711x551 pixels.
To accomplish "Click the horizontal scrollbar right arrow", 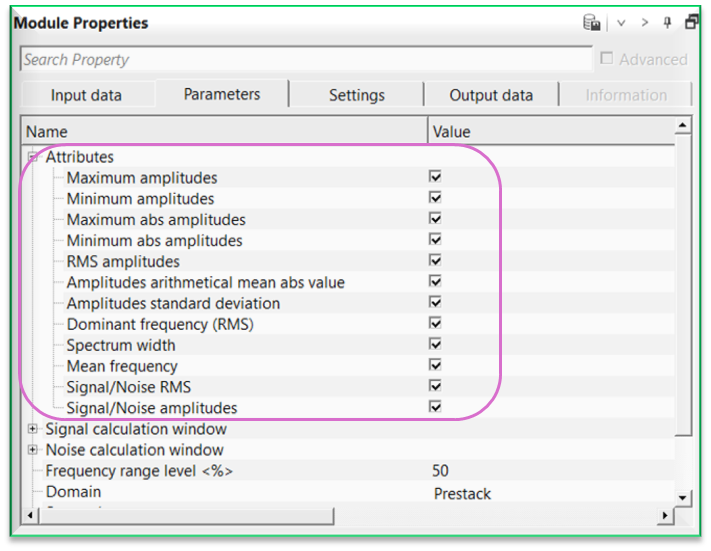I will tap(664, 515).
